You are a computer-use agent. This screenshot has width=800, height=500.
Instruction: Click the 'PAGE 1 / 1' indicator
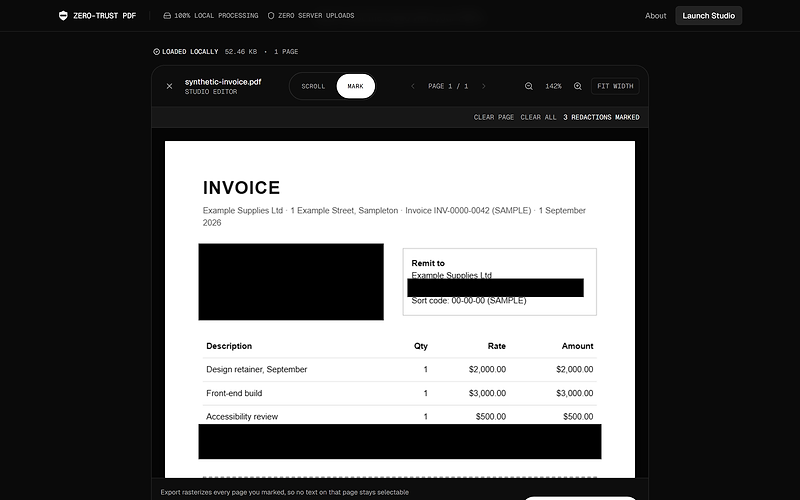tap(448, 86)
